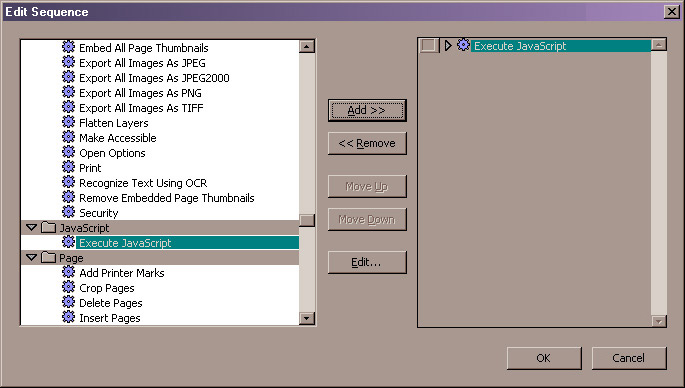
Task: Open the Edit... dialog button
Action: click(x=367, y=262)
